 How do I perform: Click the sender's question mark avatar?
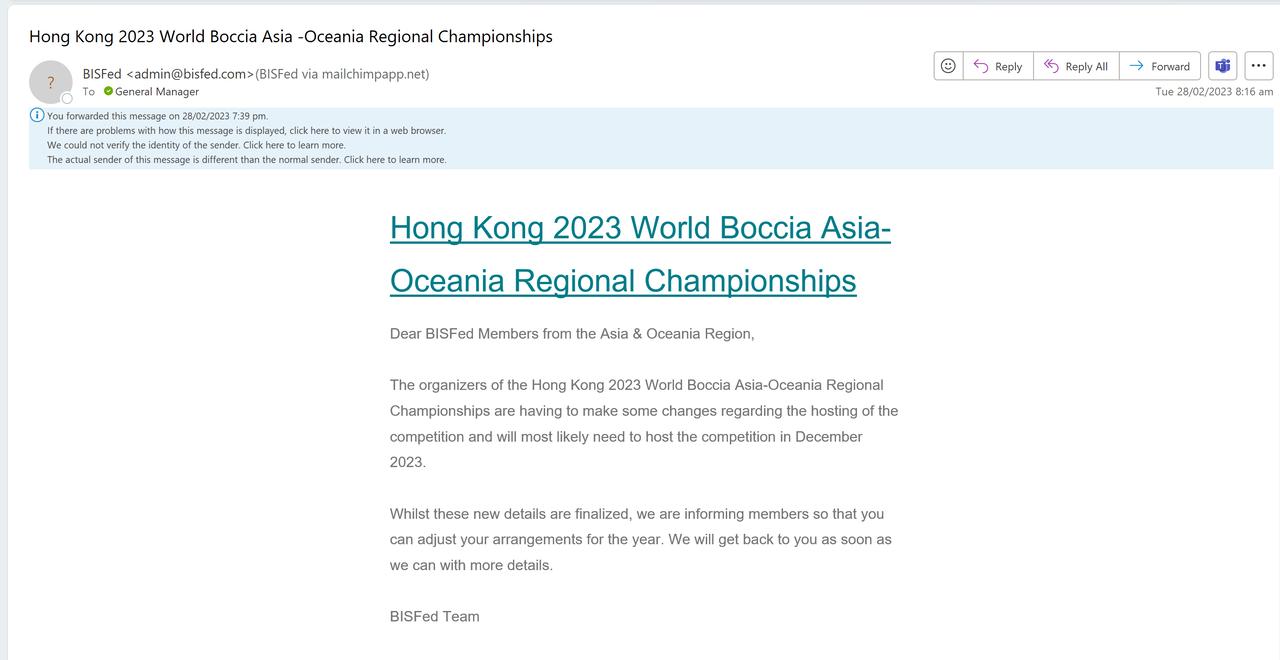(x=50, y=82)
